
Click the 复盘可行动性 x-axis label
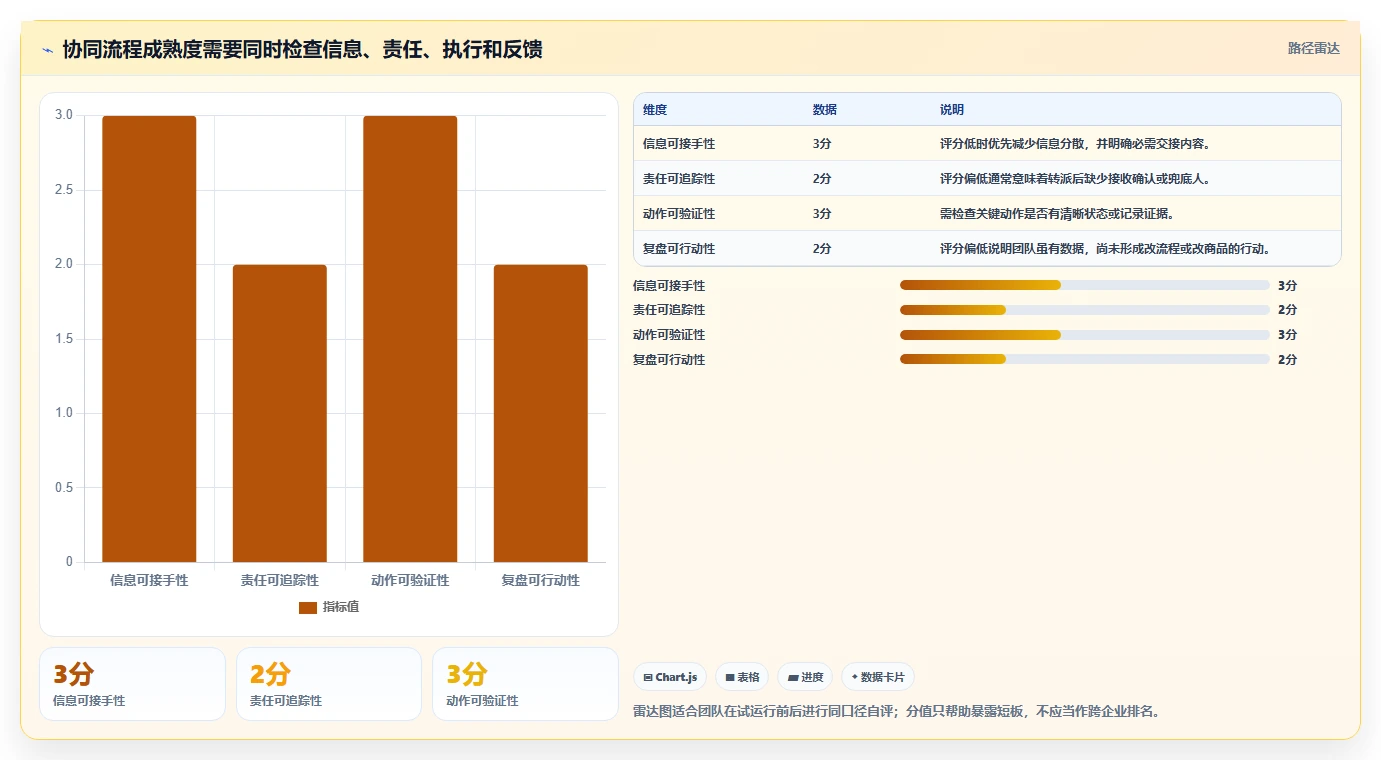point(540,580)
